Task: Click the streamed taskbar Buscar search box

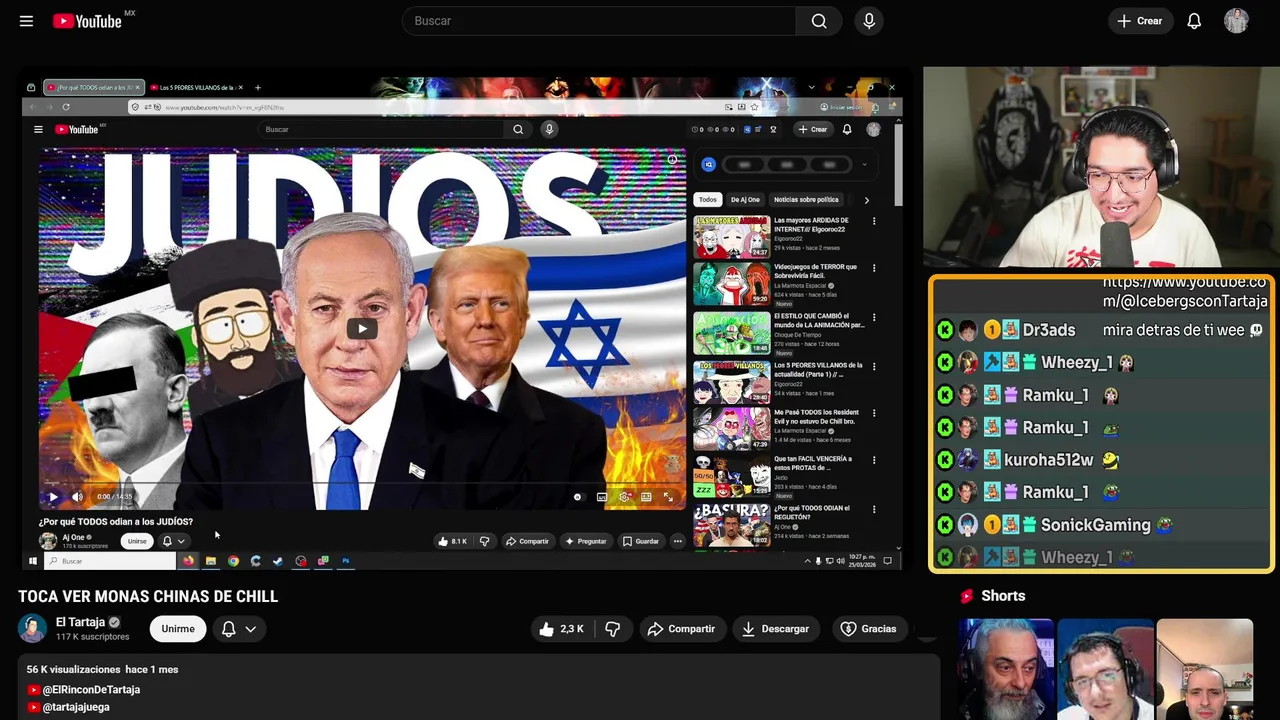Action: pos(111,561)
